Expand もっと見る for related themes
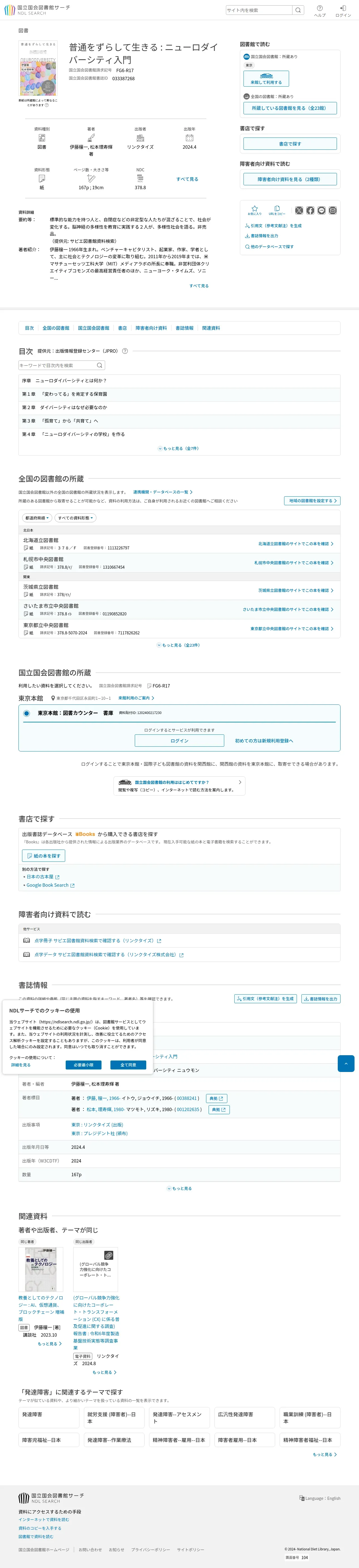 (325, 1454)
